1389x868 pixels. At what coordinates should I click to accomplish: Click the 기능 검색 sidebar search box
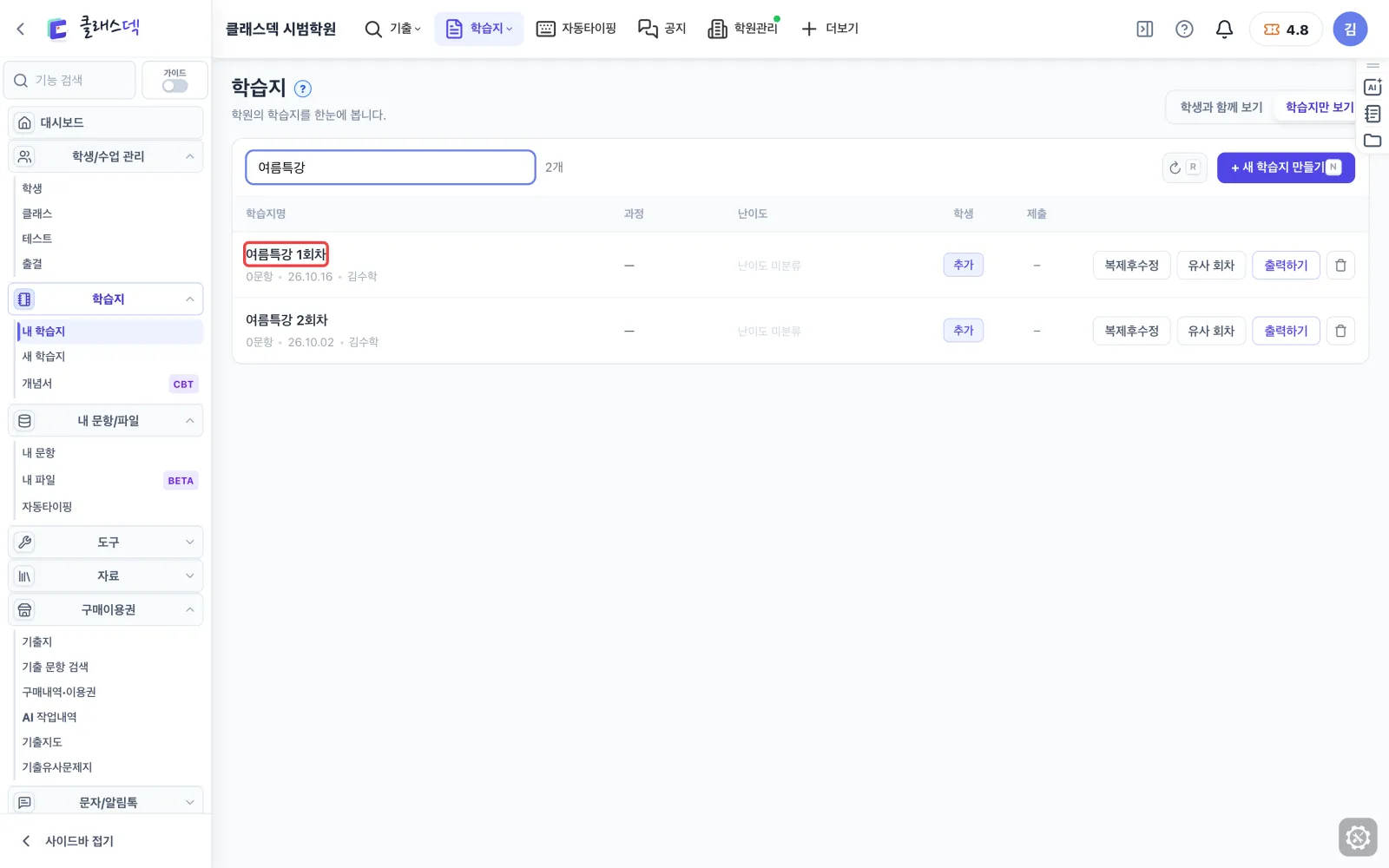pos(69,80)
